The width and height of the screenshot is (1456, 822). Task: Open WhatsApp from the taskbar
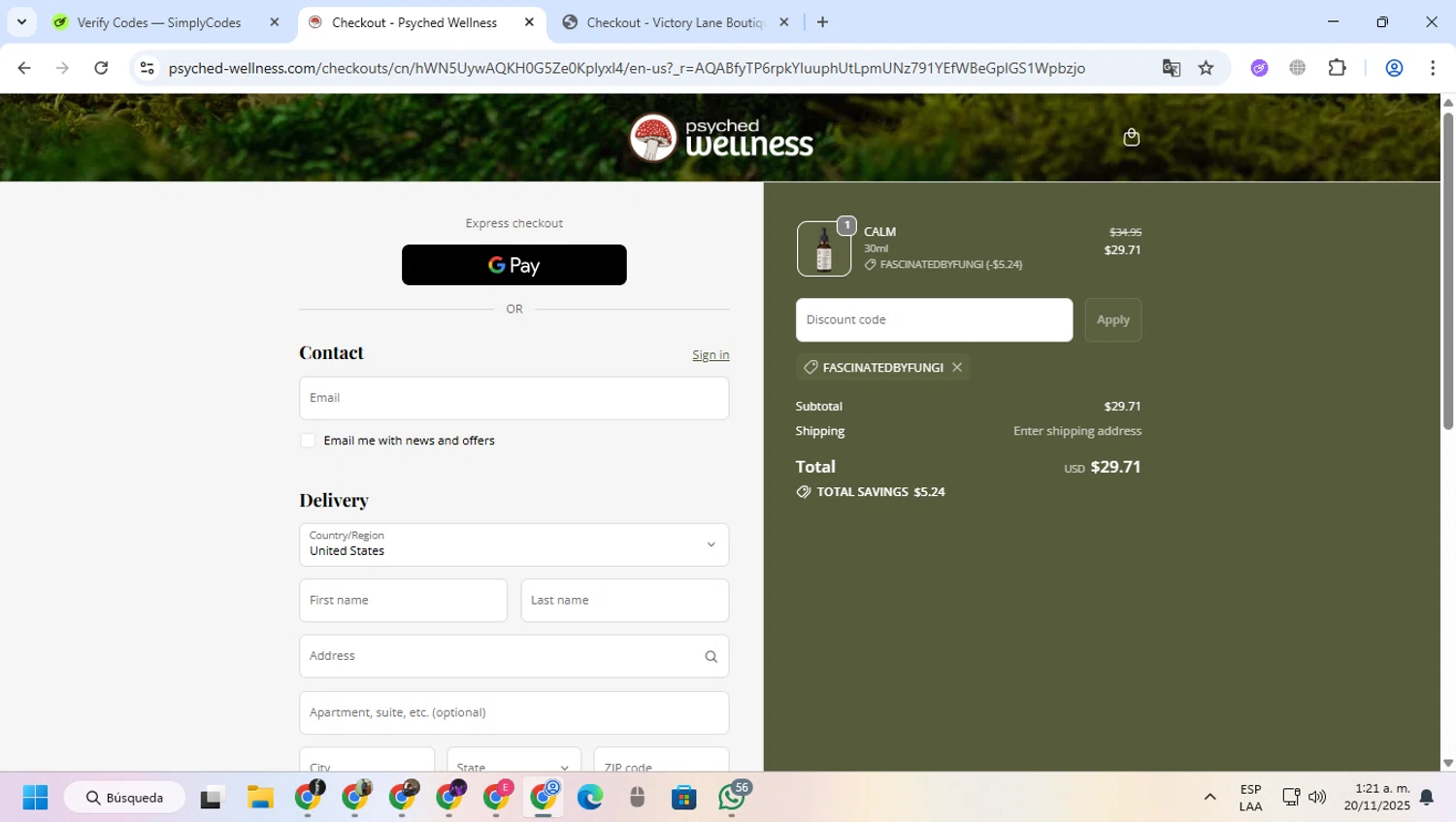(733, 798)
